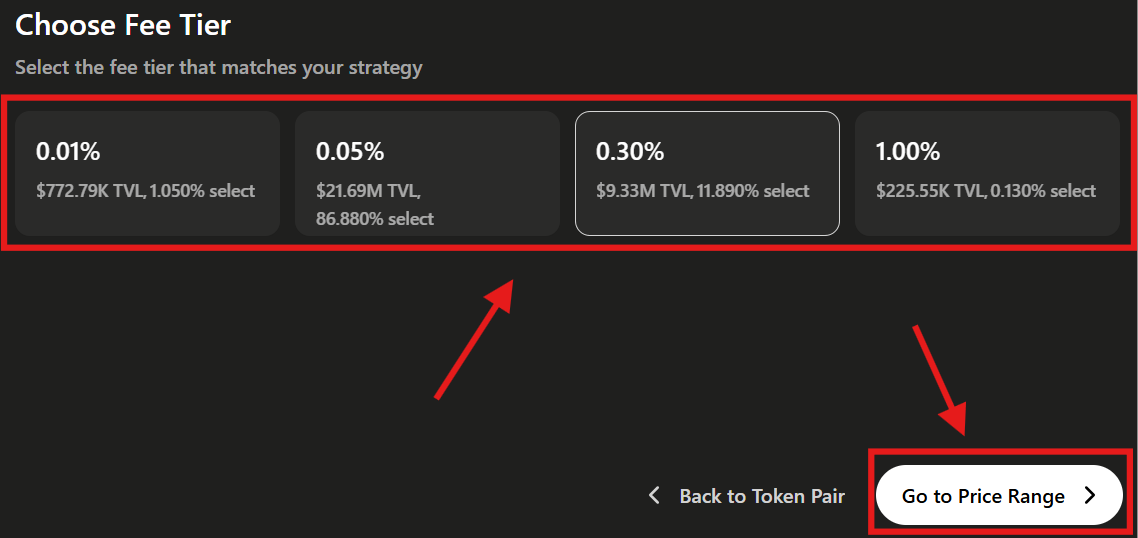Select the 0.01% fee tier card
Image resolution: width=1138 pixels, height=538 pixels.
coord(147,173)
